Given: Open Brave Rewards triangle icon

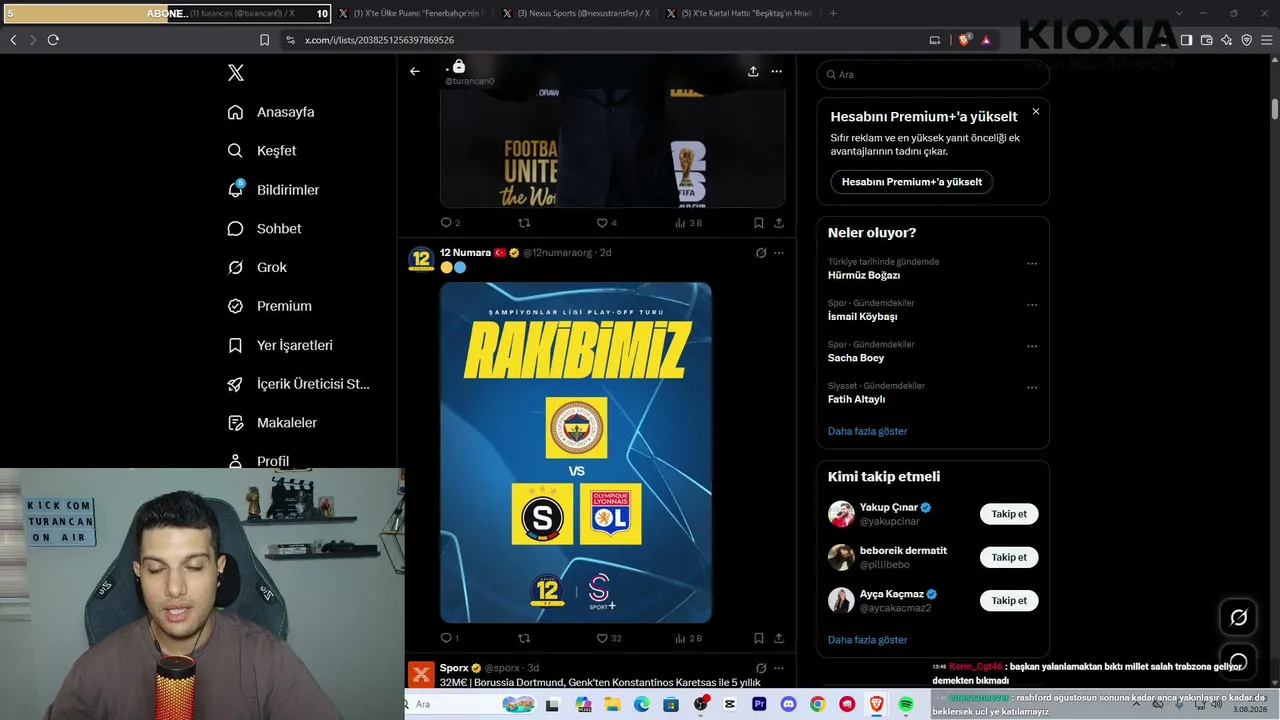Looking at the screenshot, I should click(986, 40).
